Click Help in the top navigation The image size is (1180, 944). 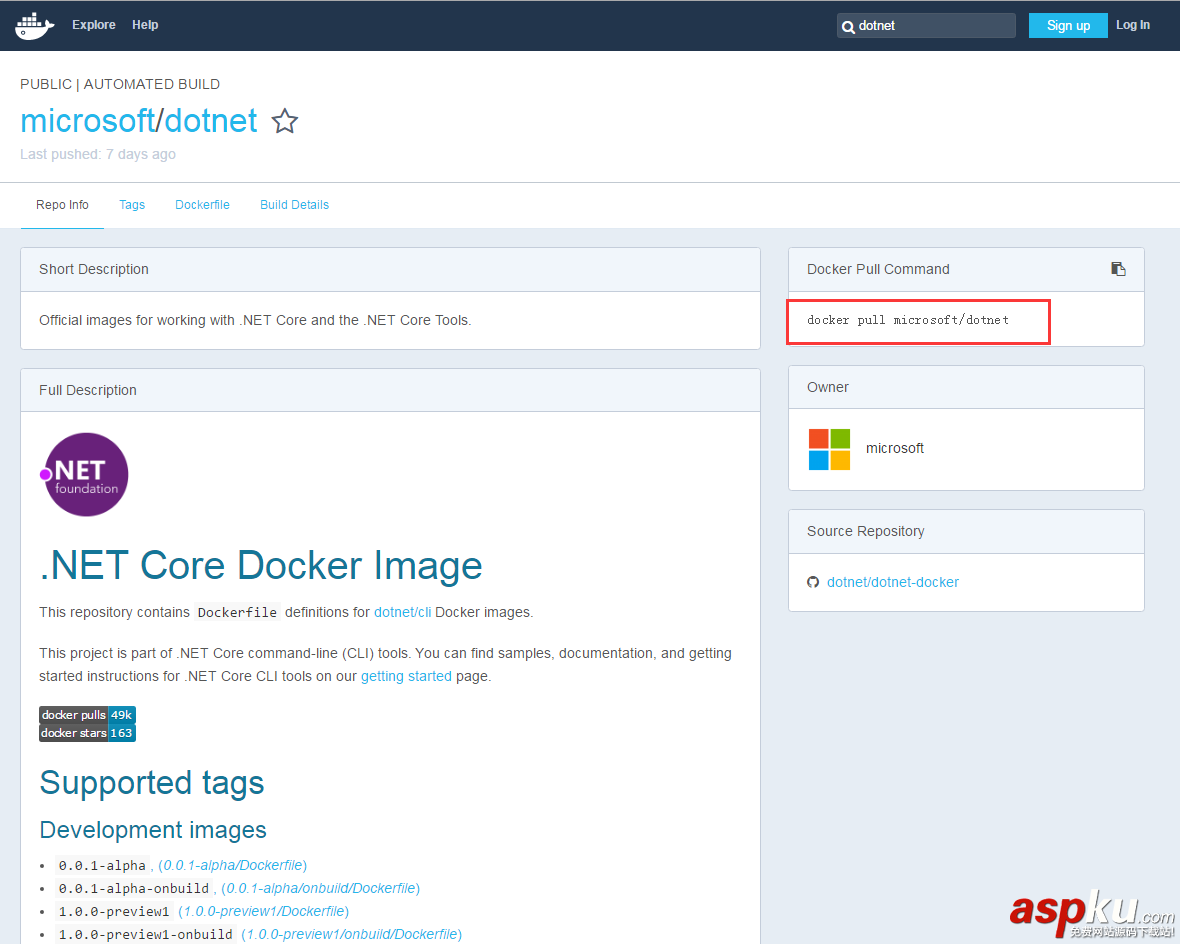coord(145,25)
